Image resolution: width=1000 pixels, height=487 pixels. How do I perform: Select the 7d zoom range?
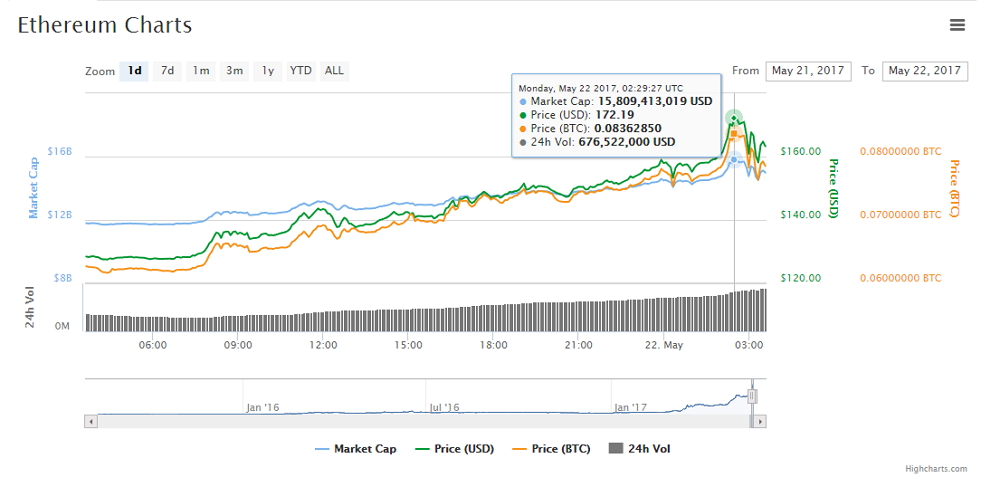pos(167,71)
